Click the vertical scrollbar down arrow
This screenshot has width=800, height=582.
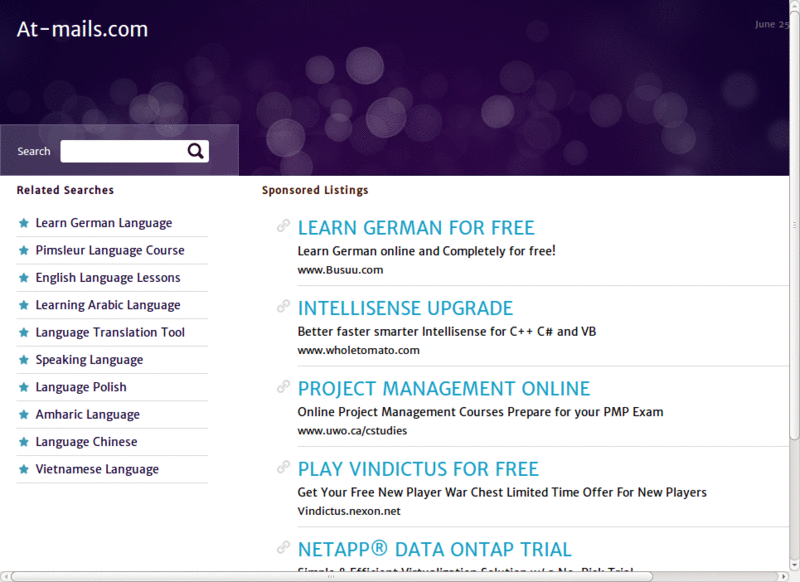(794, 566)
